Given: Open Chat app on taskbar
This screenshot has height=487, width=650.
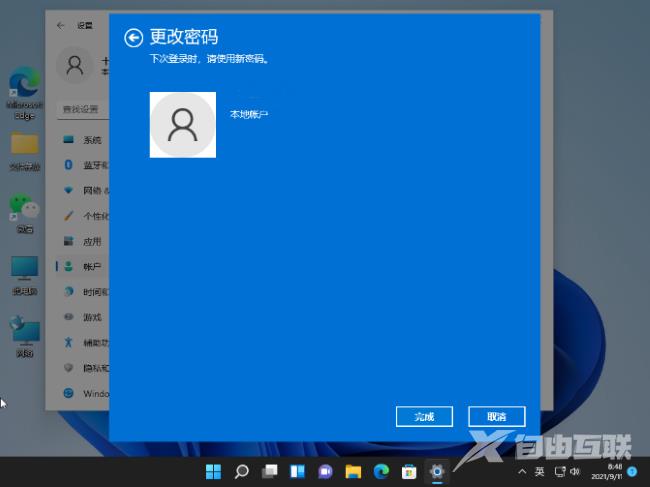Looking at the screenshot, I should (x=325, y=472).
